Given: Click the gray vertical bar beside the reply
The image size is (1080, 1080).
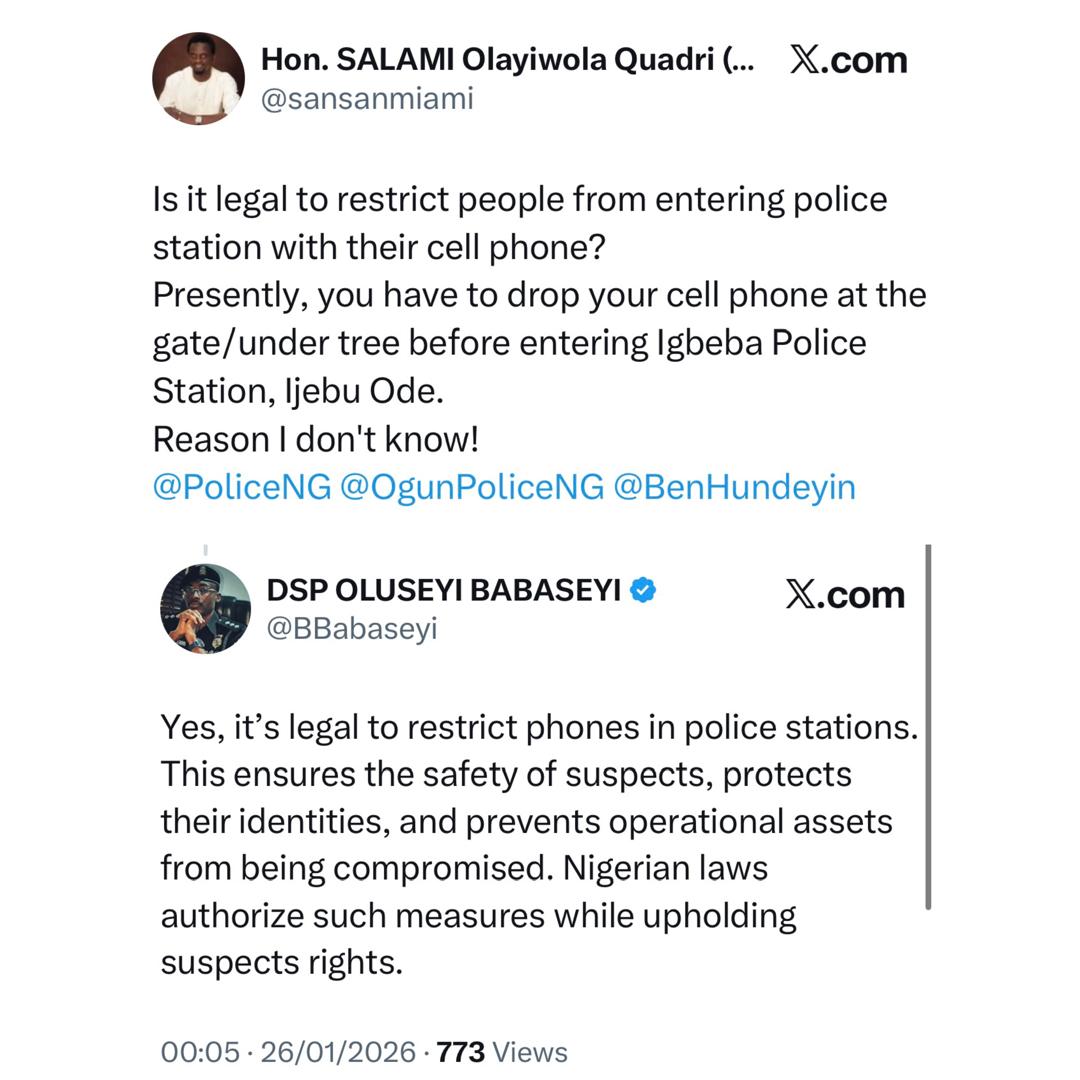Looking at the screenshot, I should (928, 727).
